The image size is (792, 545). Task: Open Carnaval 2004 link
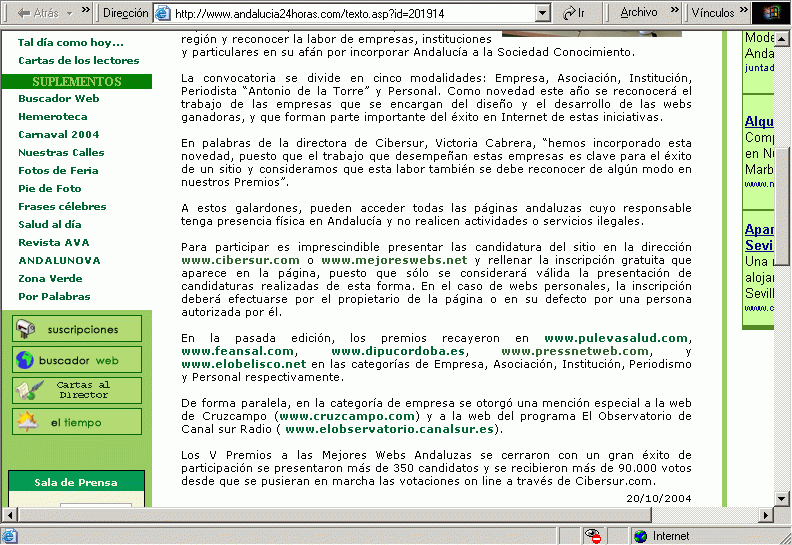coord(59,134)
